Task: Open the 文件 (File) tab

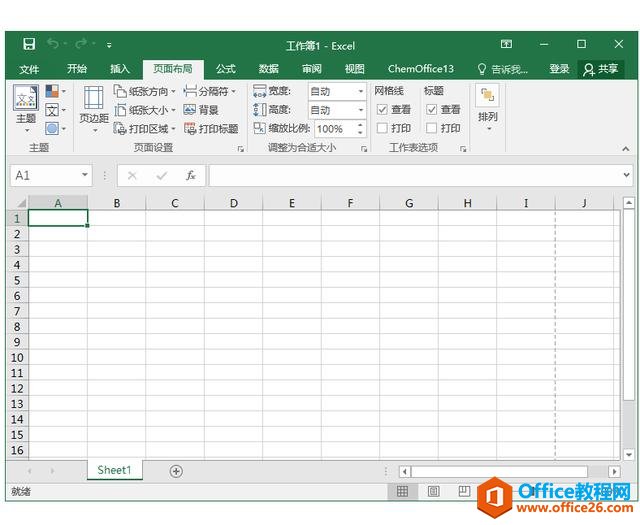Action: [x=29, y=69]
